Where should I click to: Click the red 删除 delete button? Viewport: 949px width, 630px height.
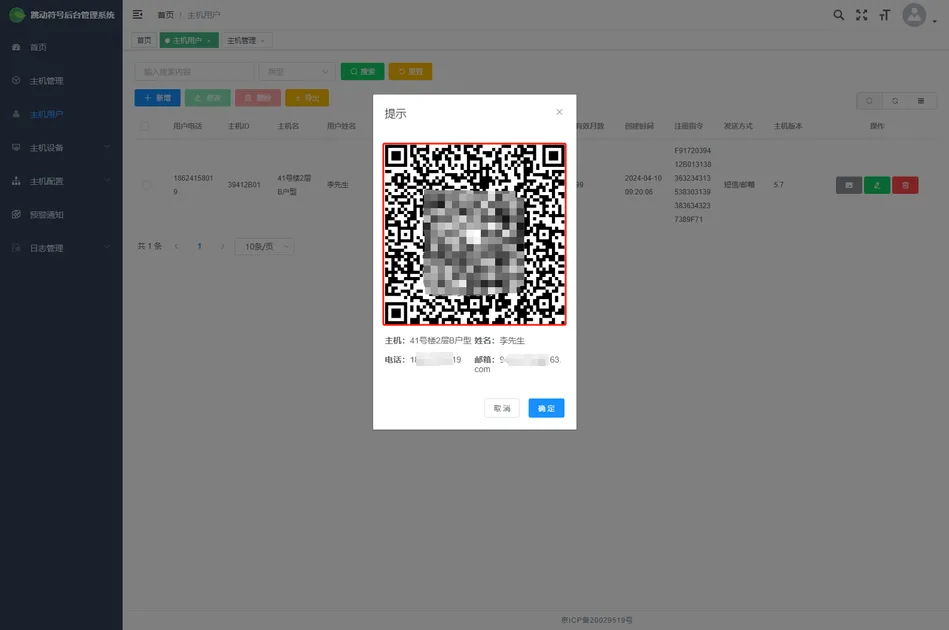(258, 98)
